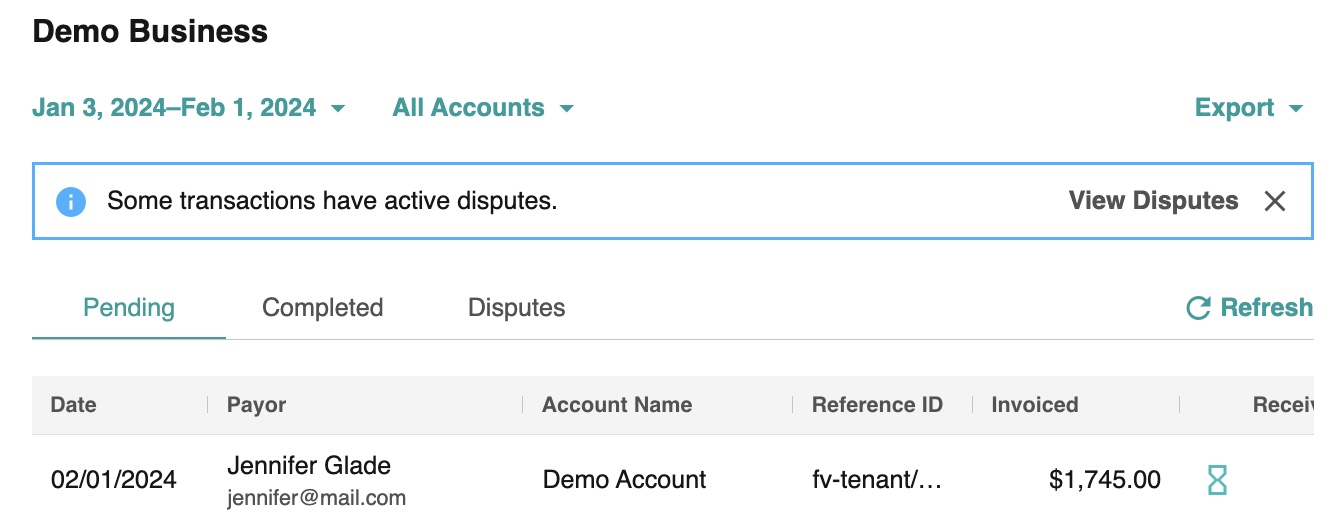This screenshot has height=524, width=1332.
Task: Click the hourglass pending status icon
Action: pos(1217,480)
